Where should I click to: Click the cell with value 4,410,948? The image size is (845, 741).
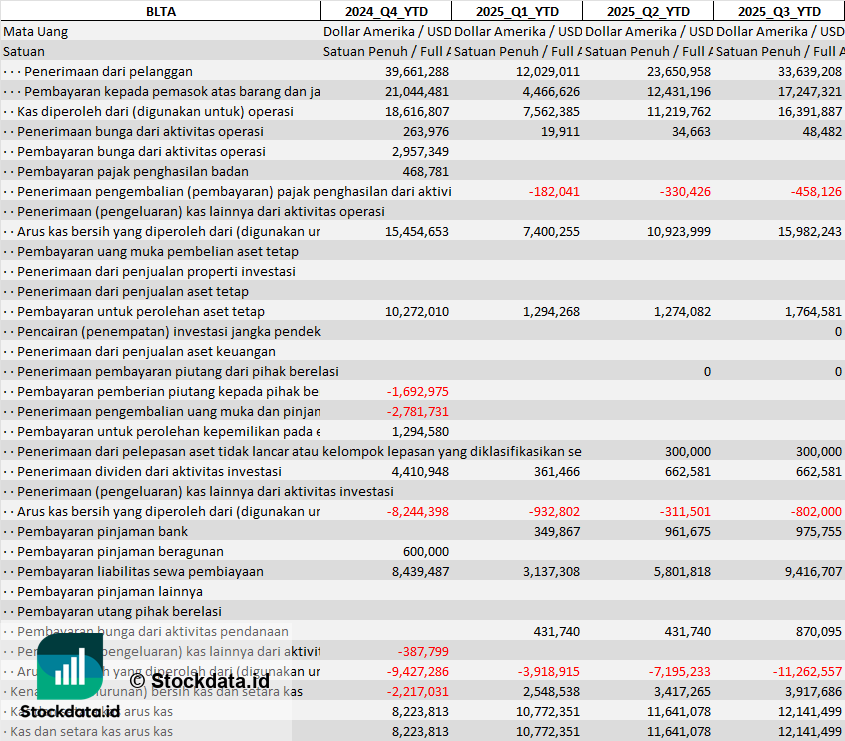tap(421, 471)
